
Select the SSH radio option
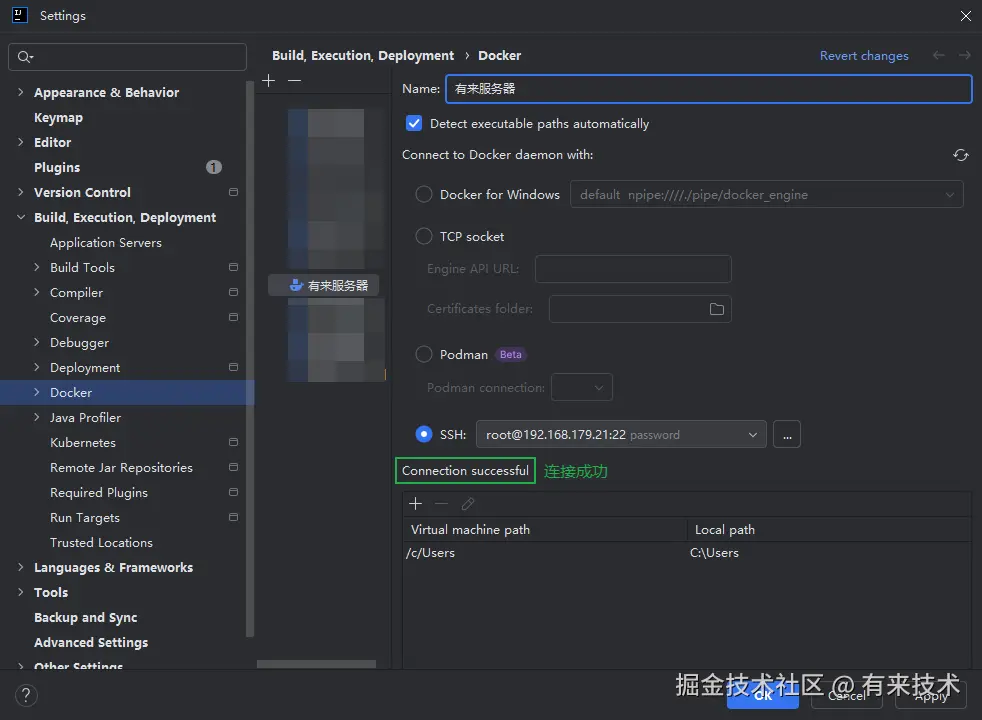click(x=424, y=434)
